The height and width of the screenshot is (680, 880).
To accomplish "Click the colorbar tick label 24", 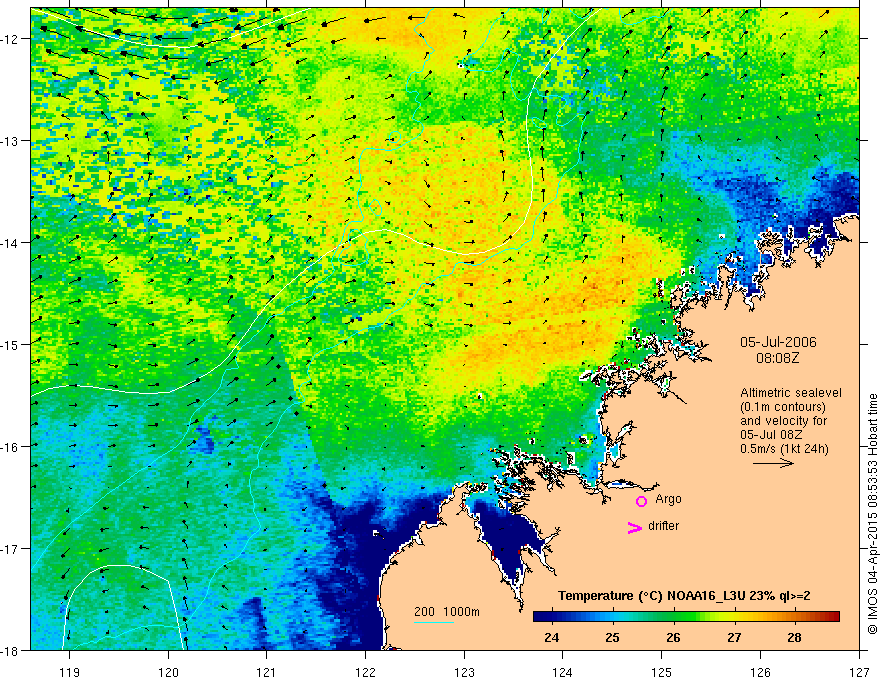I will click(552, 637).
